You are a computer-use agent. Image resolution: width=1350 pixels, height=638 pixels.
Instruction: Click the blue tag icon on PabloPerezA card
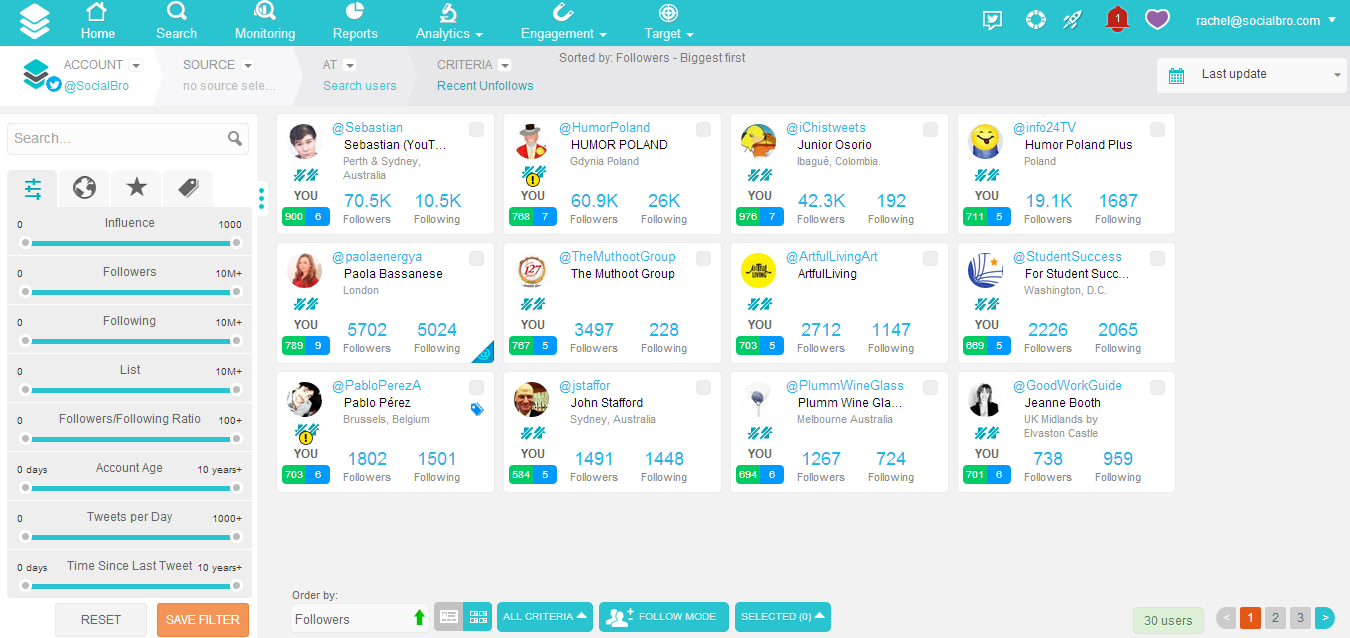tap(477, 409)
